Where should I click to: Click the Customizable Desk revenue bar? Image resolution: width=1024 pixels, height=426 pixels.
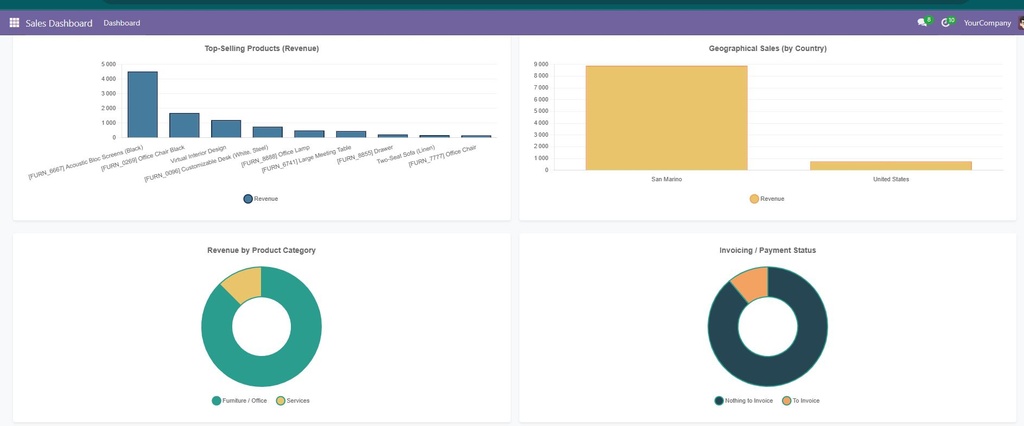point(268,132)
